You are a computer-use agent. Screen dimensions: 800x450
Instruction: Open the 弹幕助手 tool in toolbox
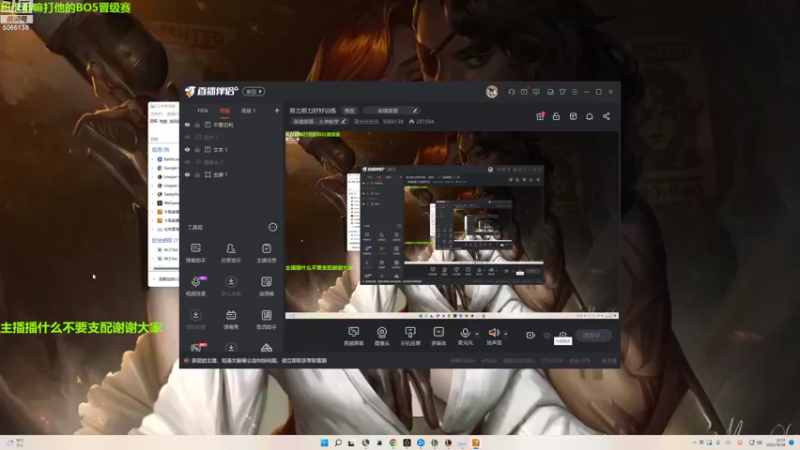(x=195, y=253)
